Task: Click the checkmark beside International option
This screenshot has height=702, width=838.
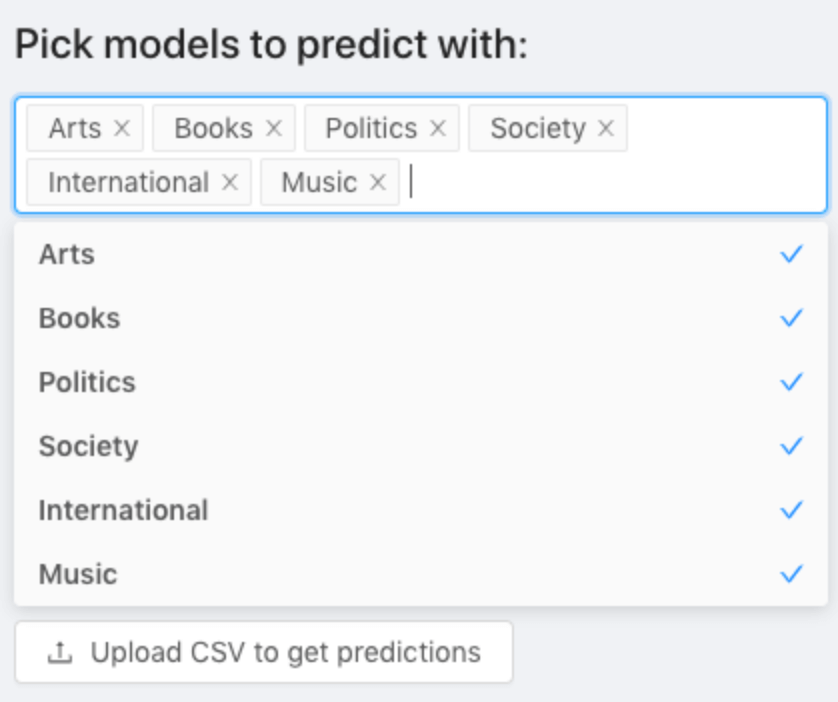Action: tap(792, 510)
